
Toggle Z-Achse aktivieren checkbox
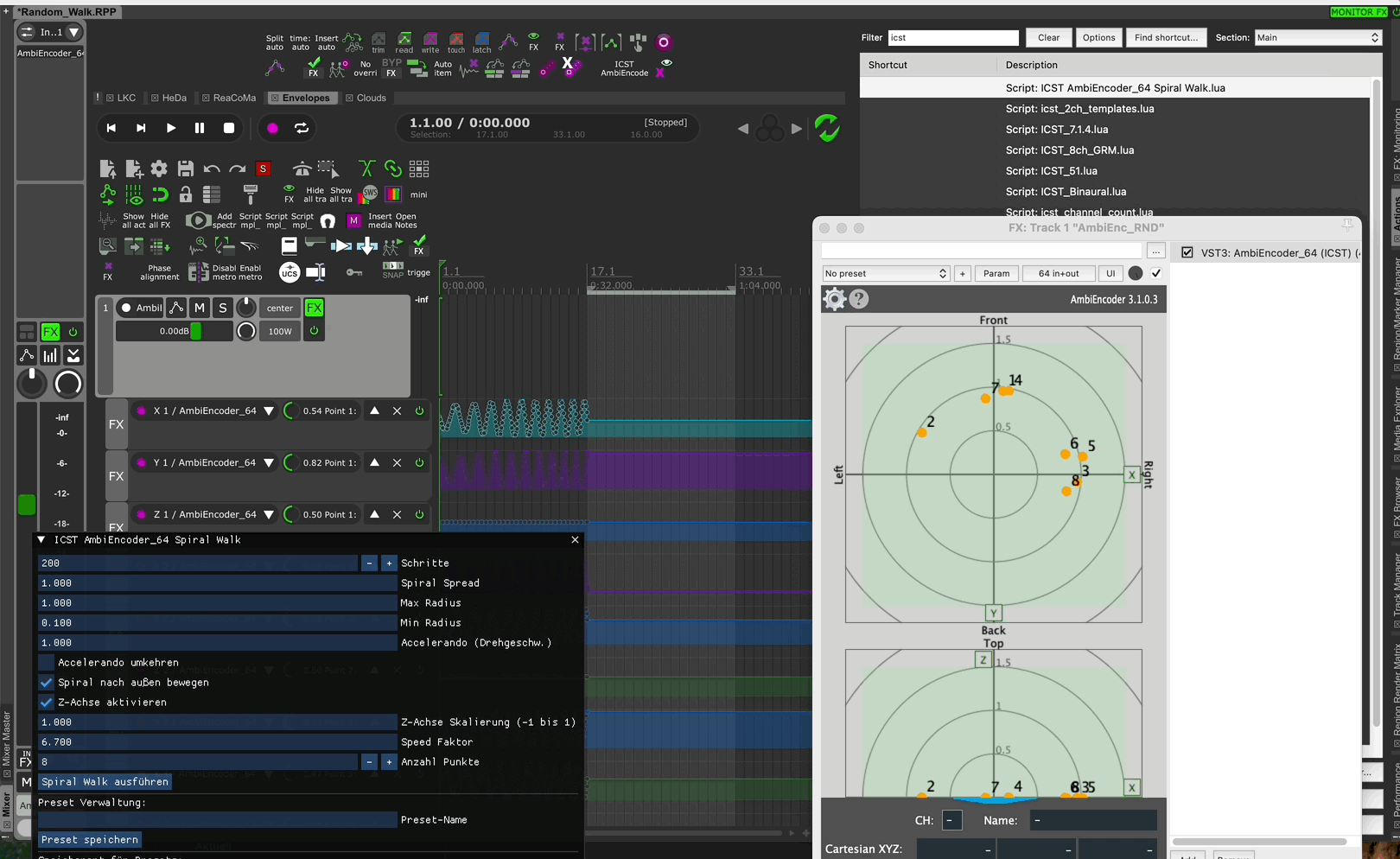click(x=47, y=703)
